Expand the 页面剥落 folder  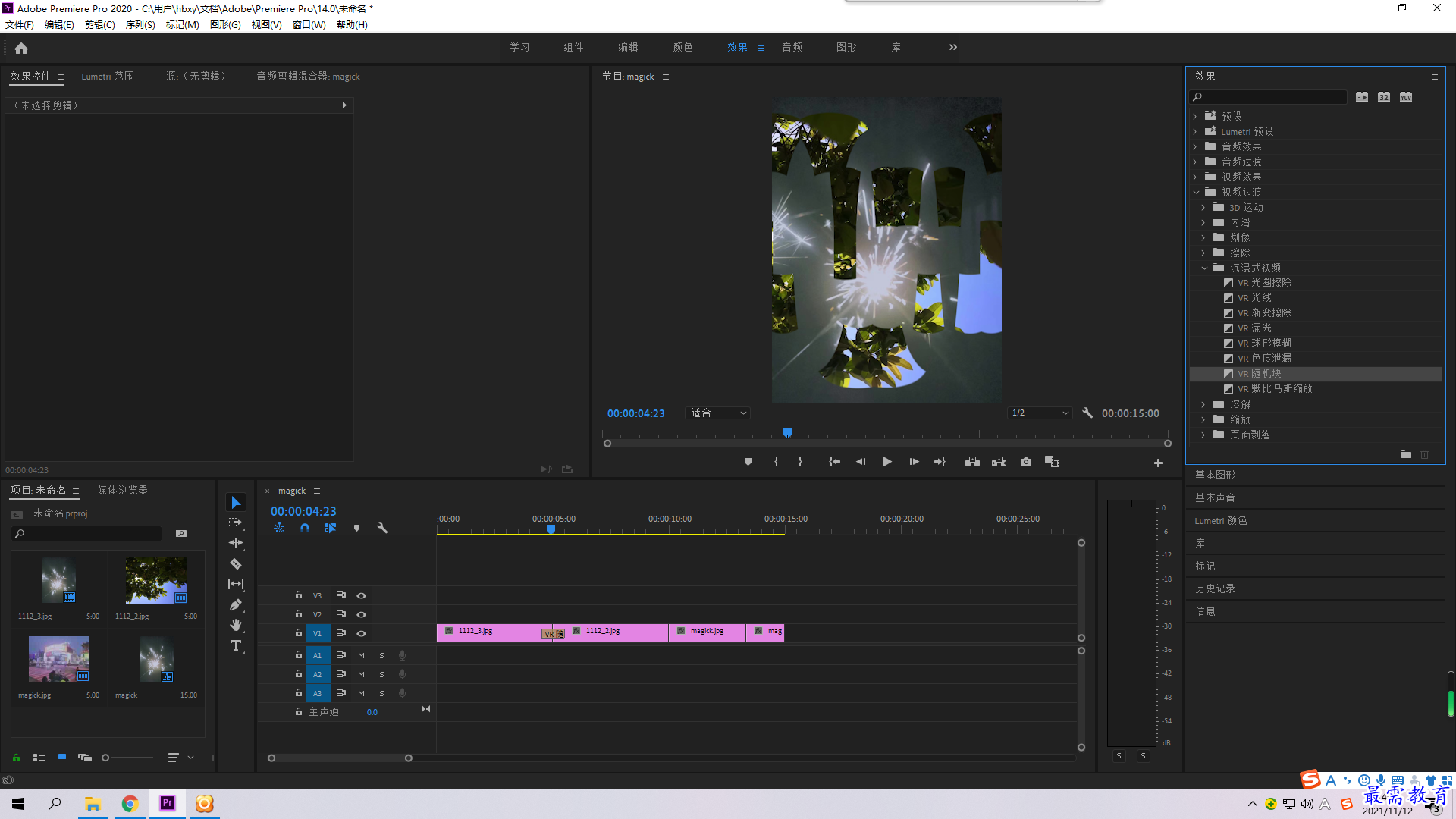tap(1203, 435)
